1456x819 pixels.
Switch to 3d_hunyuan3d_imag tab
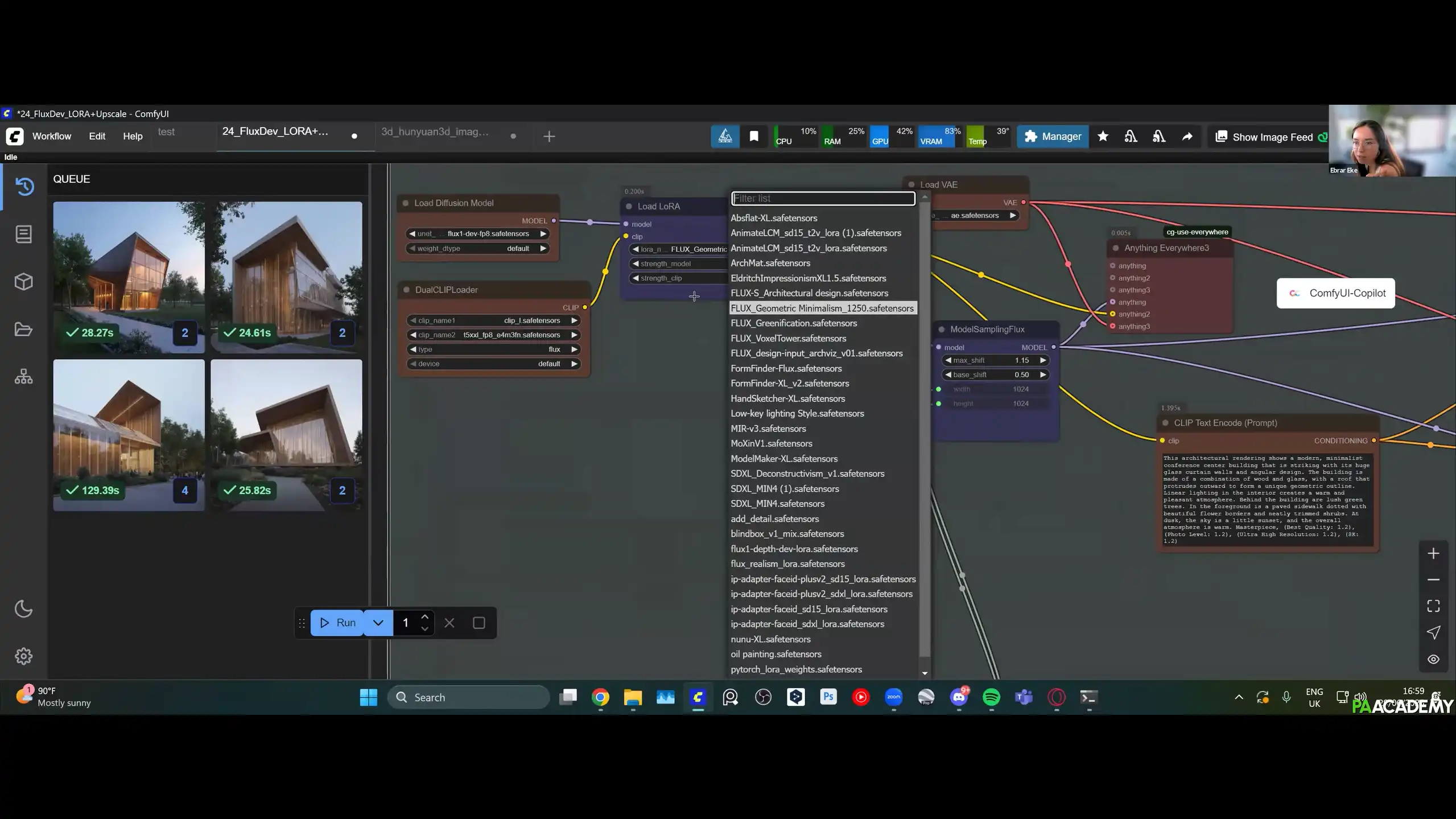(x=435, y=132)
